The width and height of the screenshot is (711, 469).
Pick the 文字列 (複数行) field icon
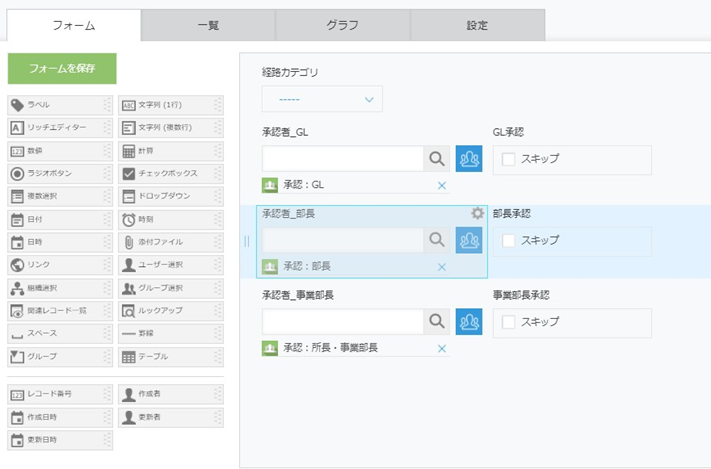129,128
